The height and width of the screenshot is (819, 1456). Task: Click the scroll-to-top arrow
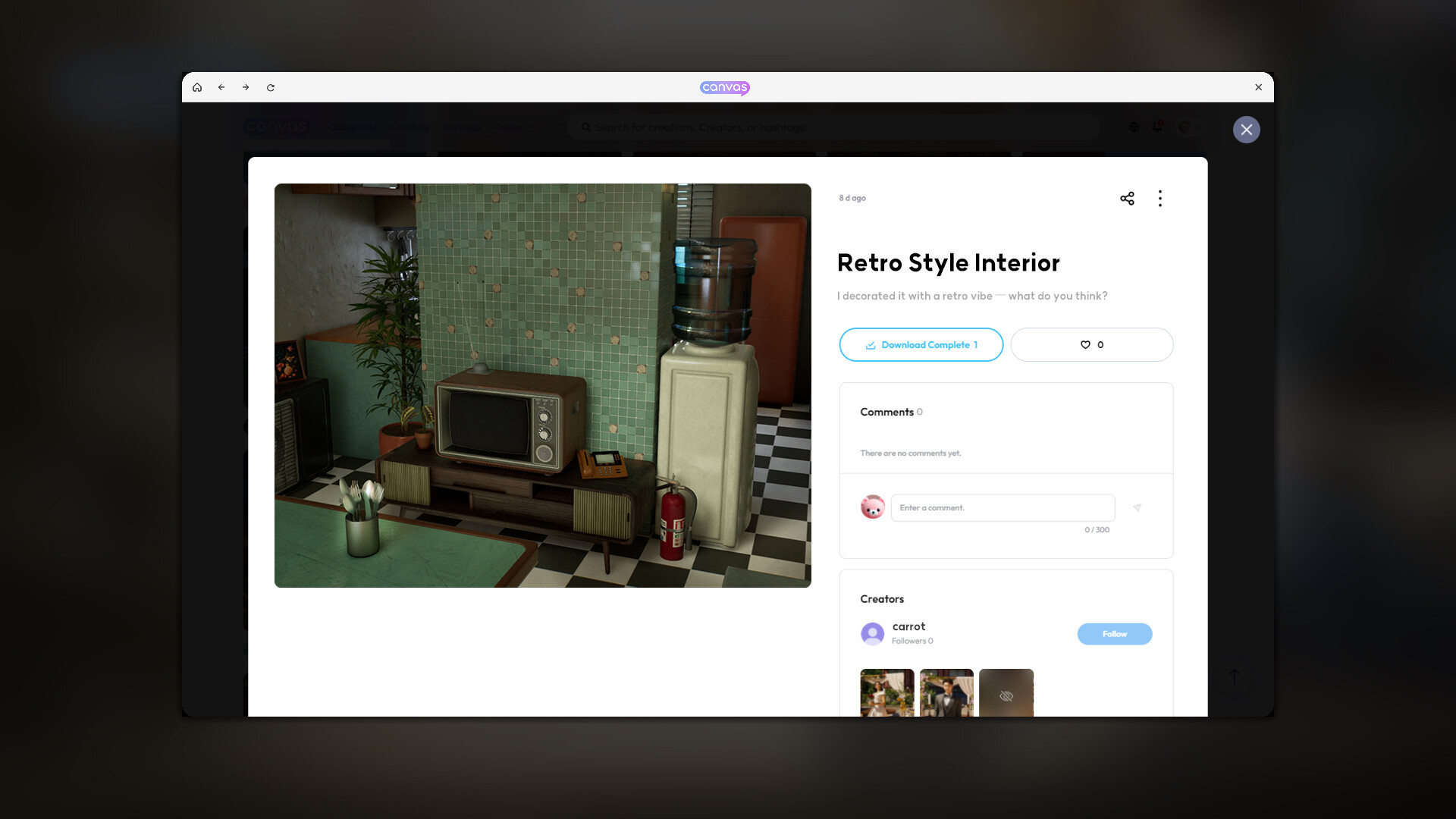tap(1234, 676)
